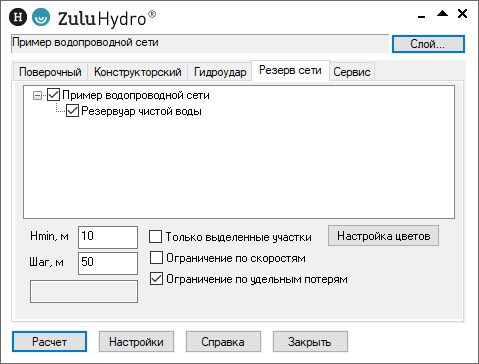This screenshot has width=479, height=364.
Task: Click the Hmin, м input field
Action: pos(108,237)
